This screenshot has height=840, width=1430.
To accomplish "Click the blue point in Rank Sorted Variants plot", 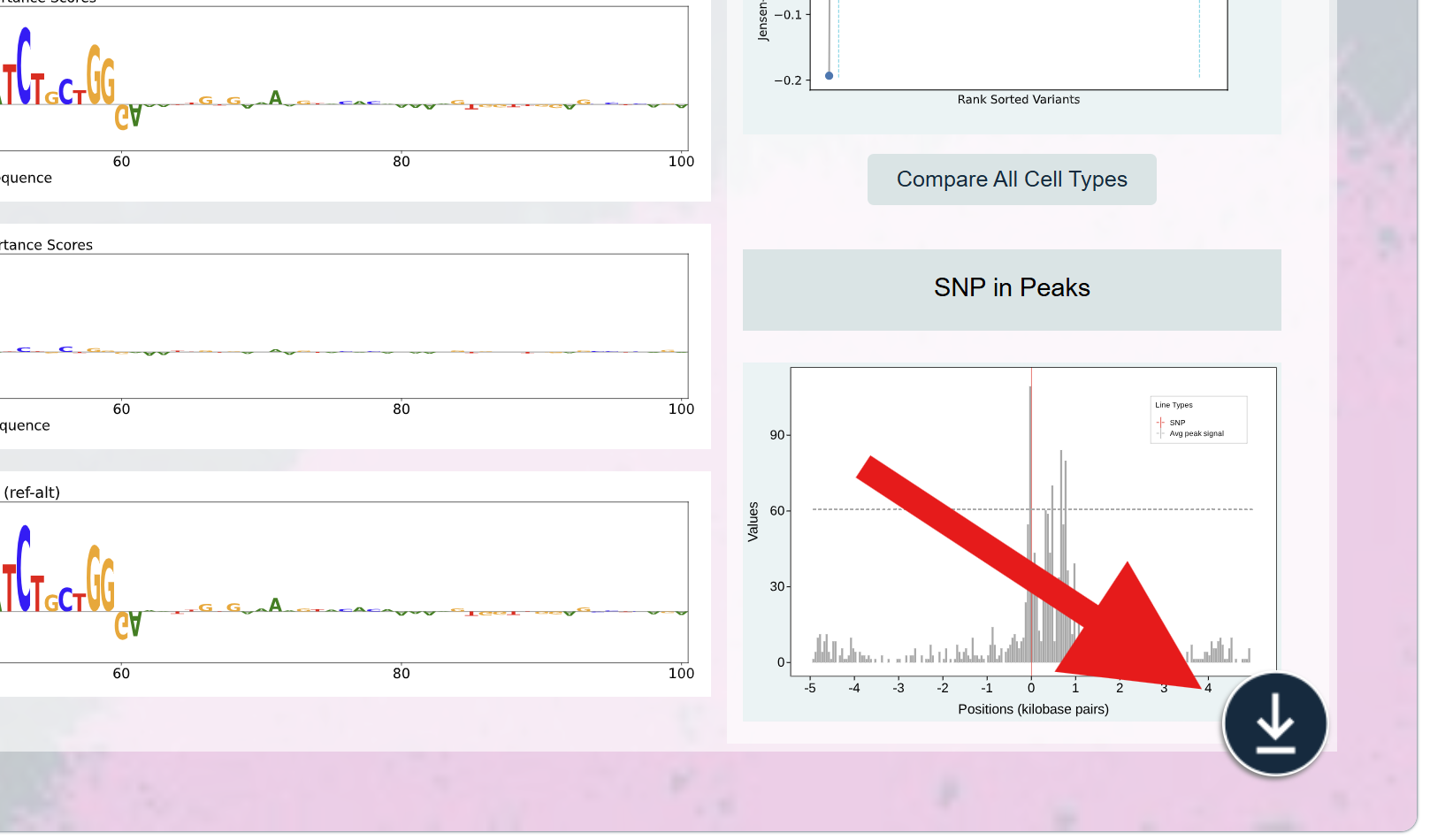I will pyautogui.click(x=829, y=76).
